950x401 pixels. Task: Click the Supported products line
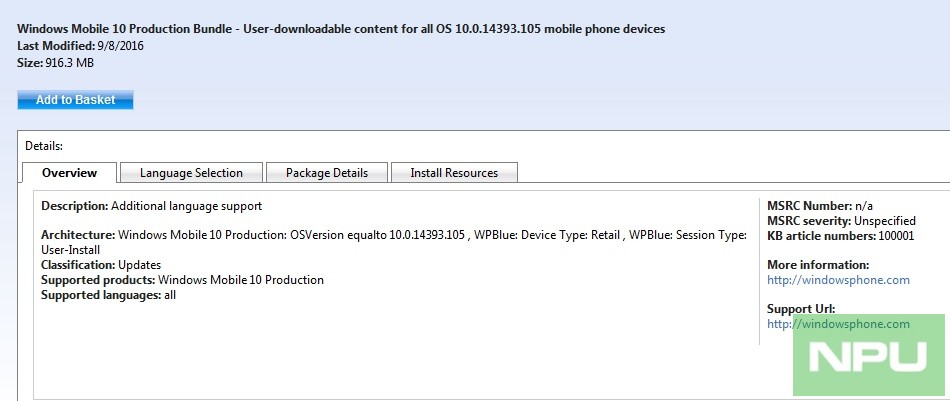(x=182, y=280)
